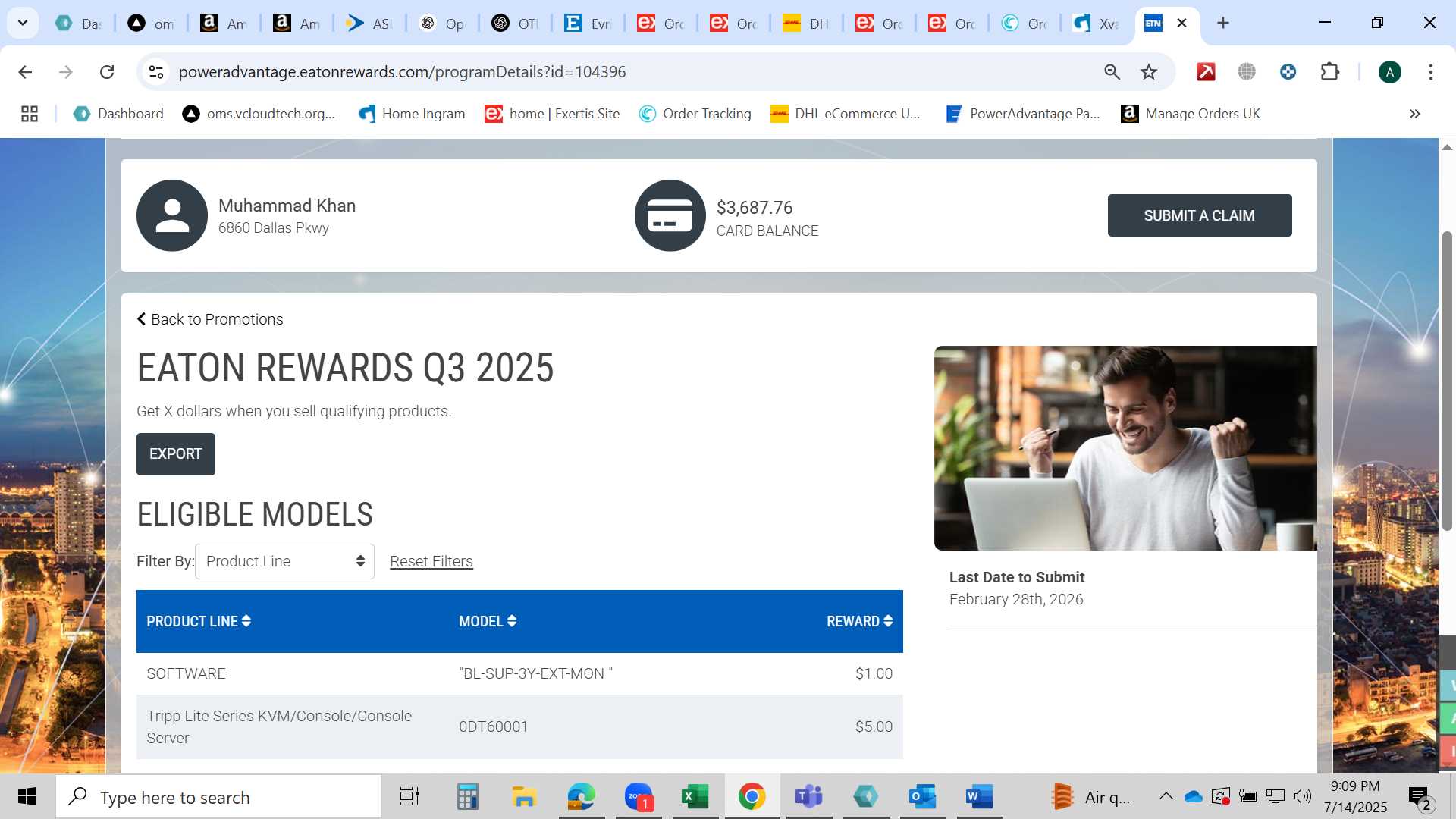1456x819 pixels.
Task: Open Word from the taskbar
Action: click(979, 797)
